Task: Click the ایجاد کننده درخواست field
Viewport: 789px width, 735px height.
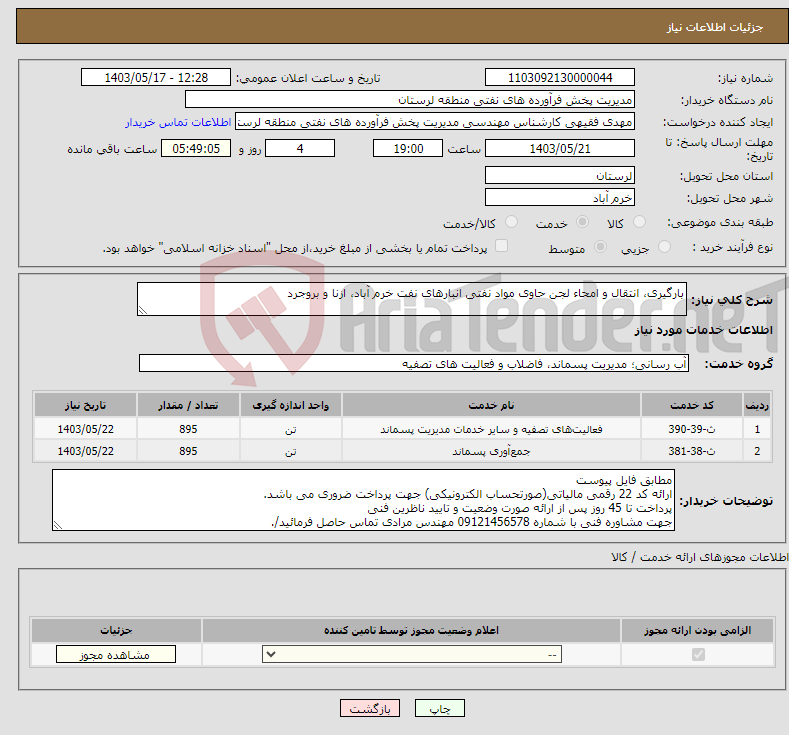Action: pos(435,122)
